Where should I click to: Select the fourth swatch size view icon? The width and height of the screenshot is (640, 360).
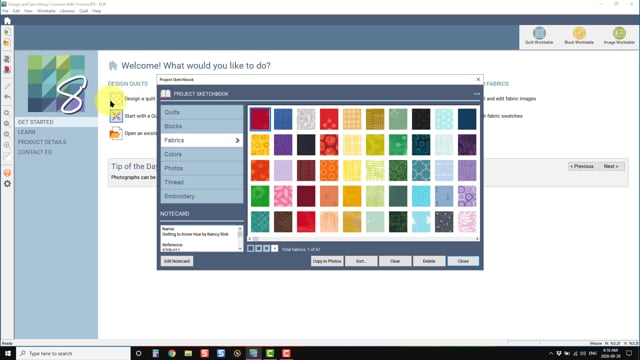(x=274, y=249)
